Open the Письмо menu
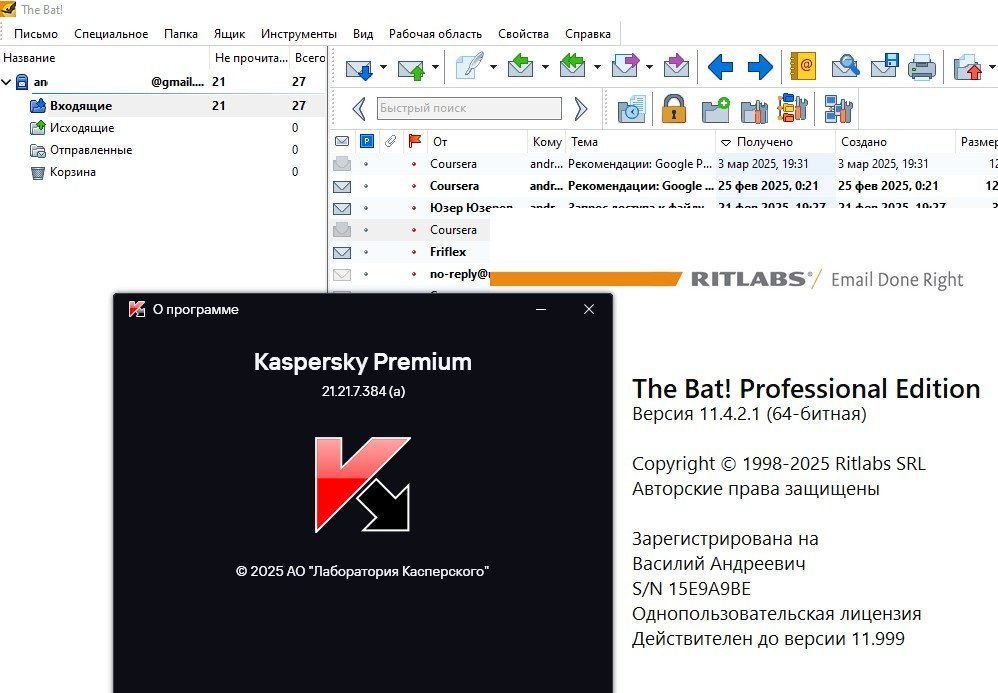 [36, 34]
